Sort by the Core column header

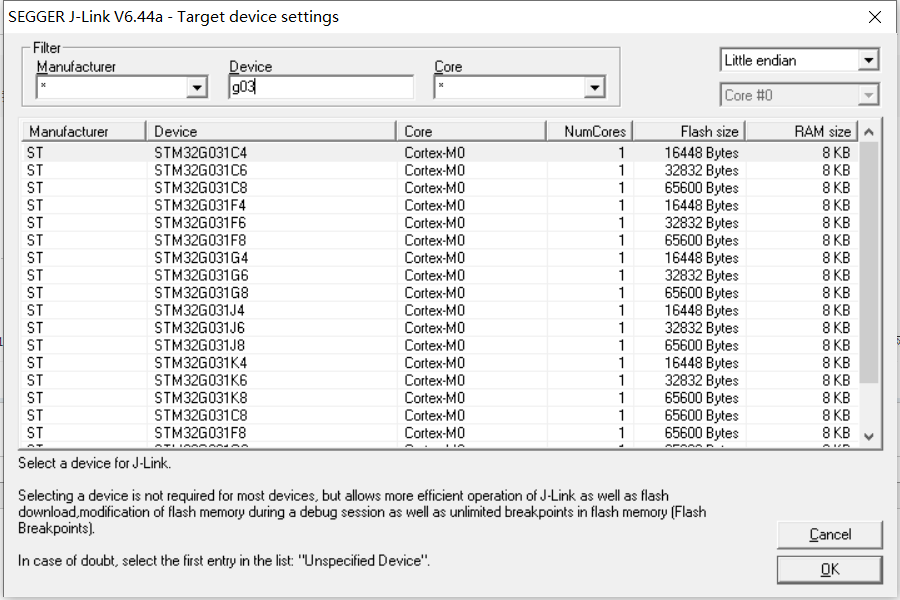[x=471, y=131]
